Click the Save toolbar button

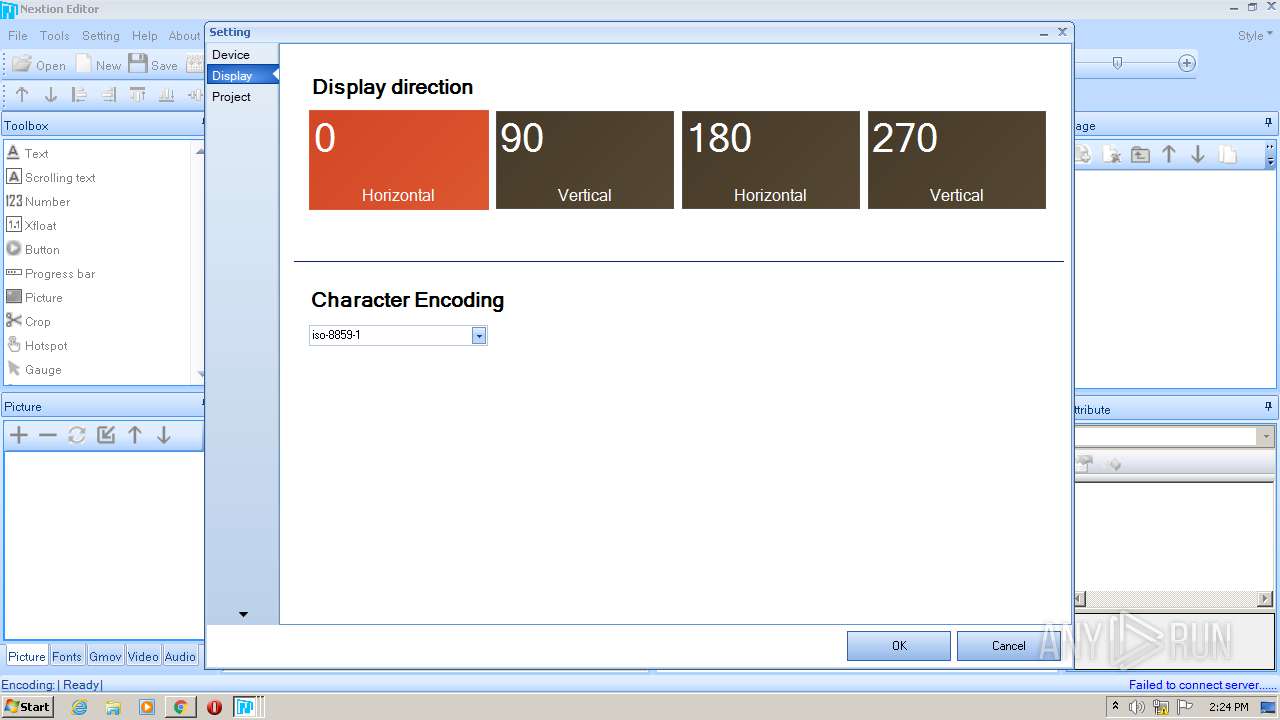tap(153, 64)
